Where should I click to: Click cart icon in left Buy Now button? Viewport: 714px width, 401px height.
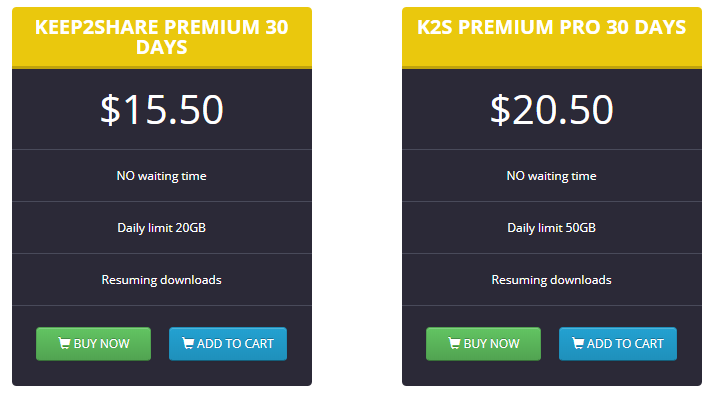coord(64,343)
